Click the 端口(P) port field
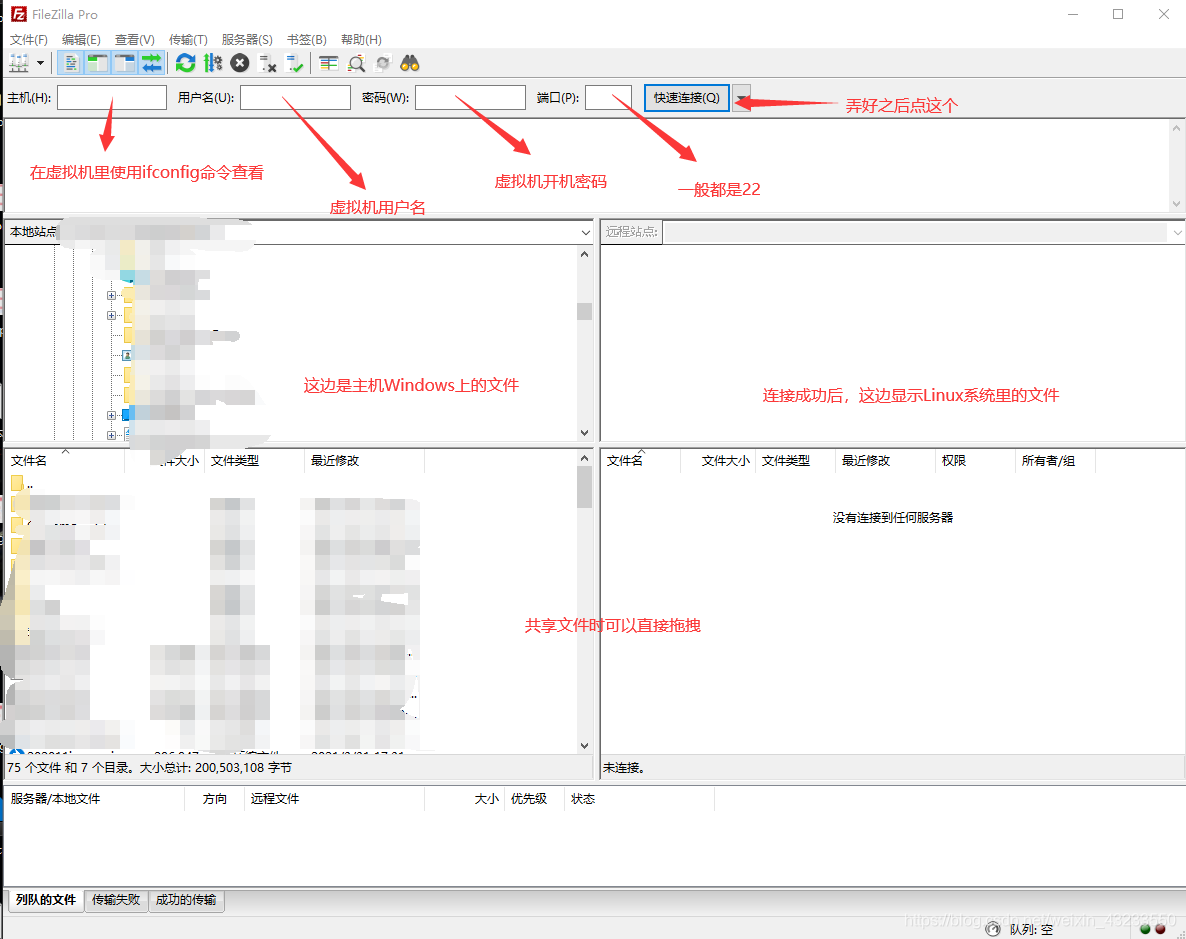Screen dimensions: 1186x939 tap(608, 98)
